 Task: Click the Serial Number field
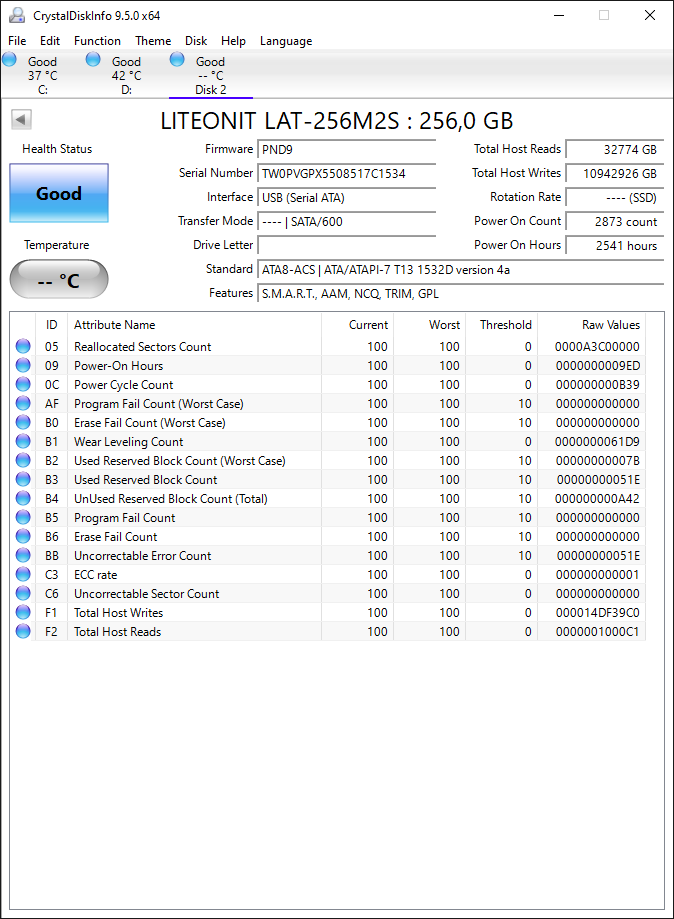pyautogui.click(x=346, y=173)
